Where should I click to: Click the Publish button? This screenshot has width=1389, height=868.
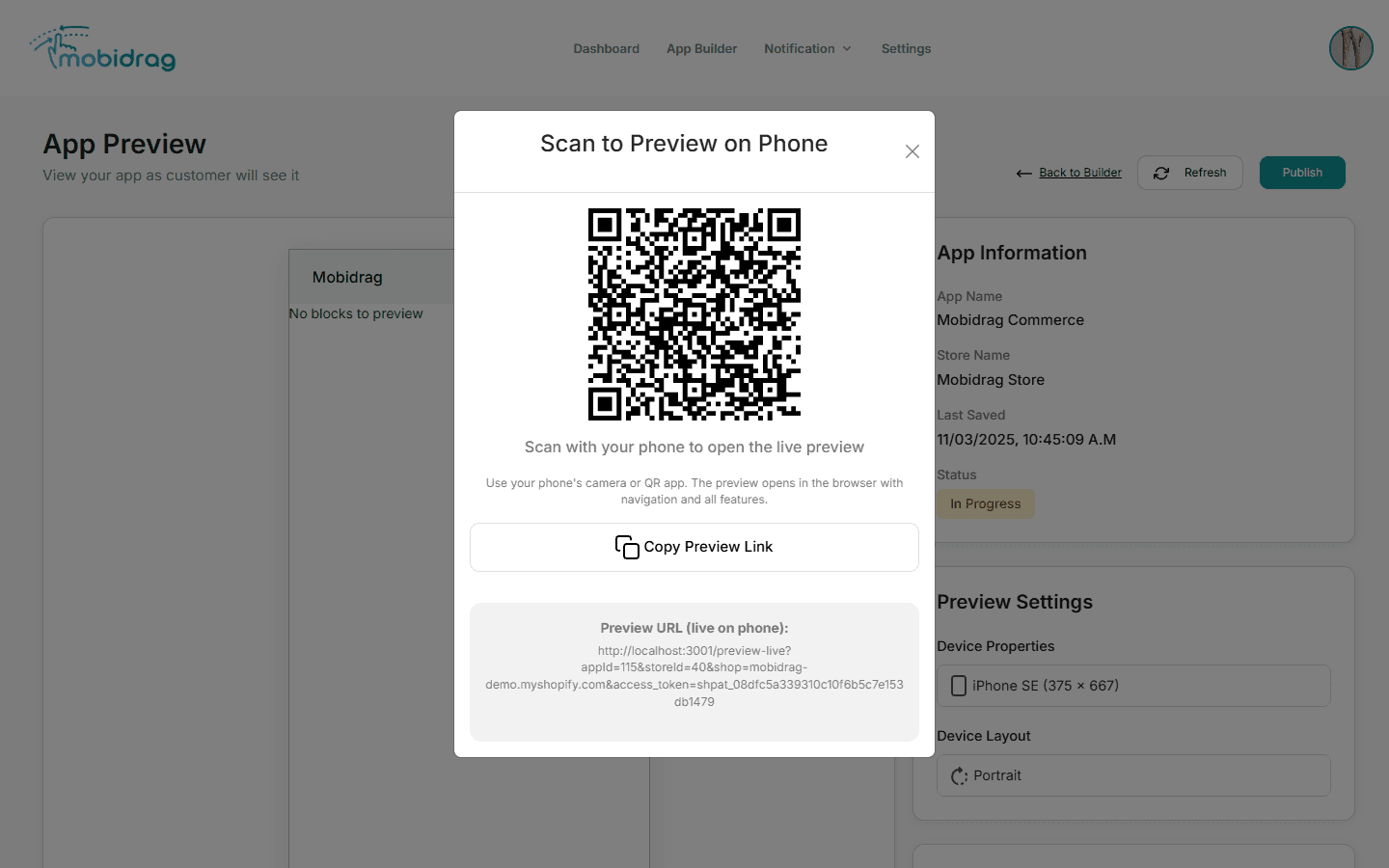pos(1302,173)
